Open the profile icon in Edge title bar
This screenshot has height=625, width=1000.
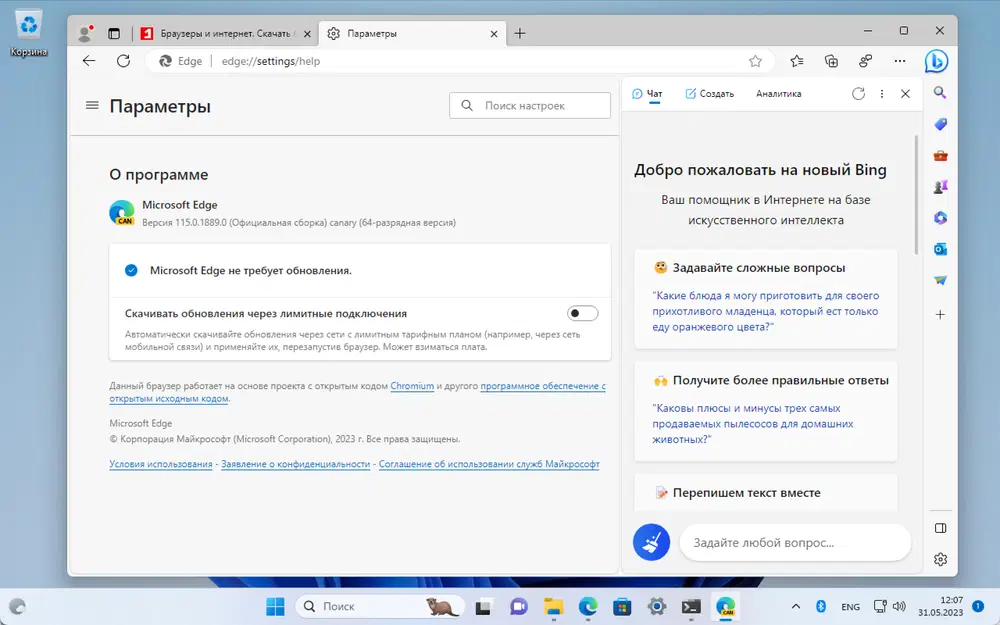[x=85, y=33]
